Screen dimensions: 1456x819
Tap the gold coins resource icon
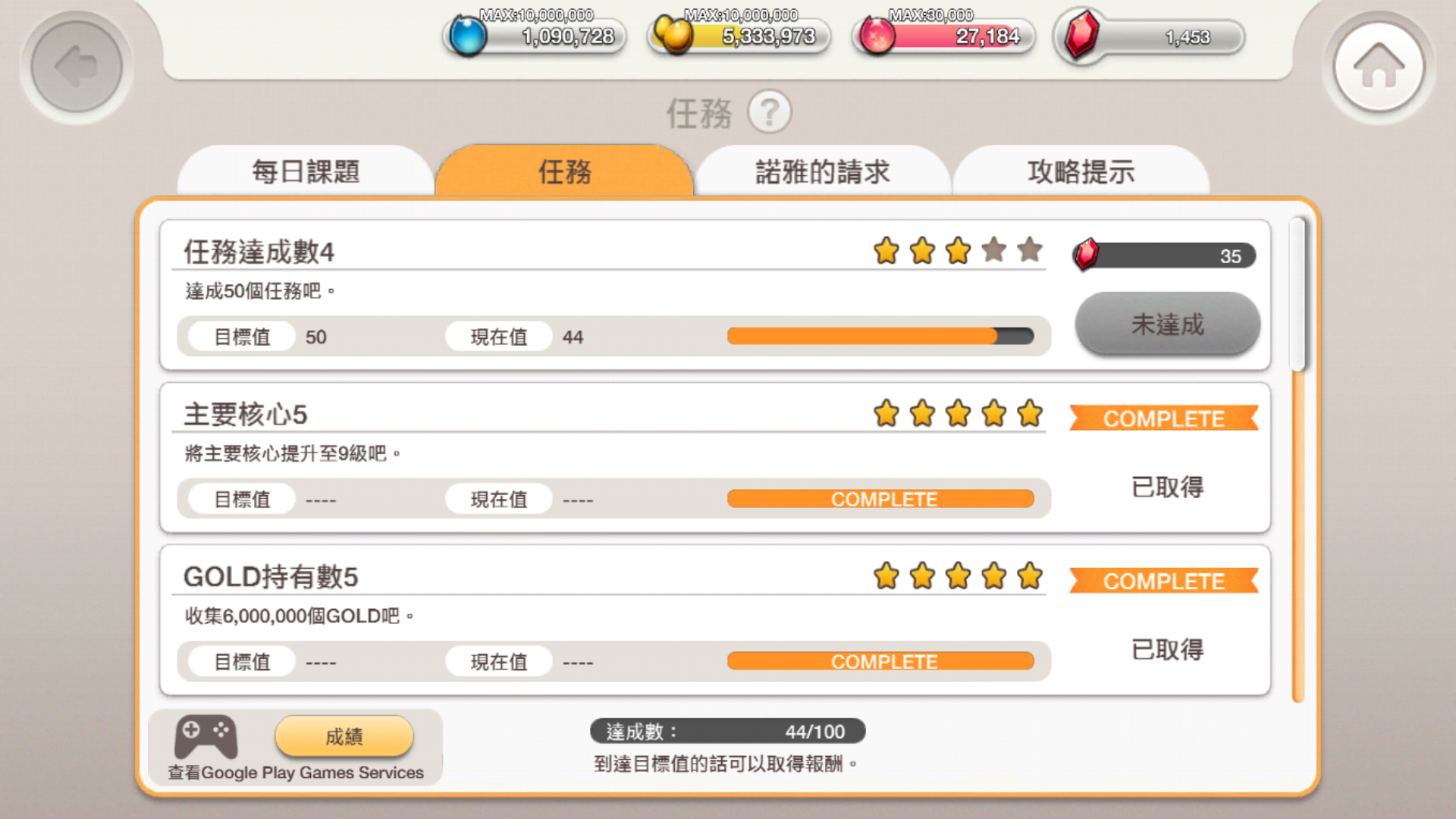pos(673,35)
